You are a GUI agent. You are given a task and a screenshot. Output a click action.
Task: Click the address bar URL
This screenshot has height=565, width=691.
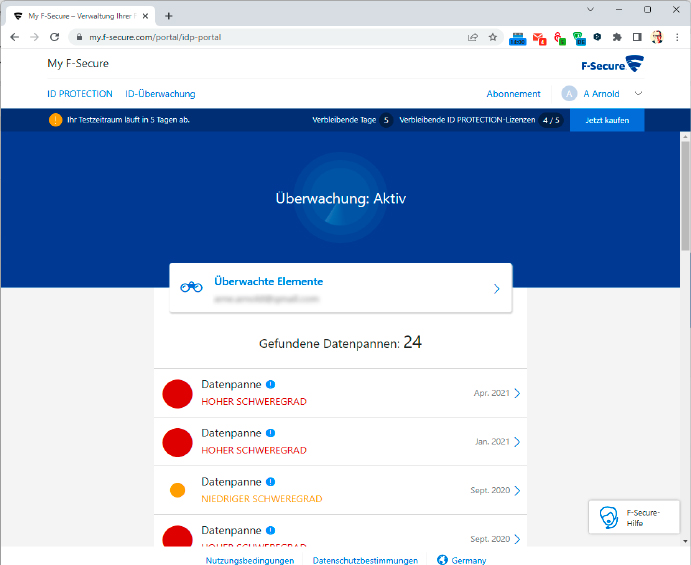pos(155,37)
